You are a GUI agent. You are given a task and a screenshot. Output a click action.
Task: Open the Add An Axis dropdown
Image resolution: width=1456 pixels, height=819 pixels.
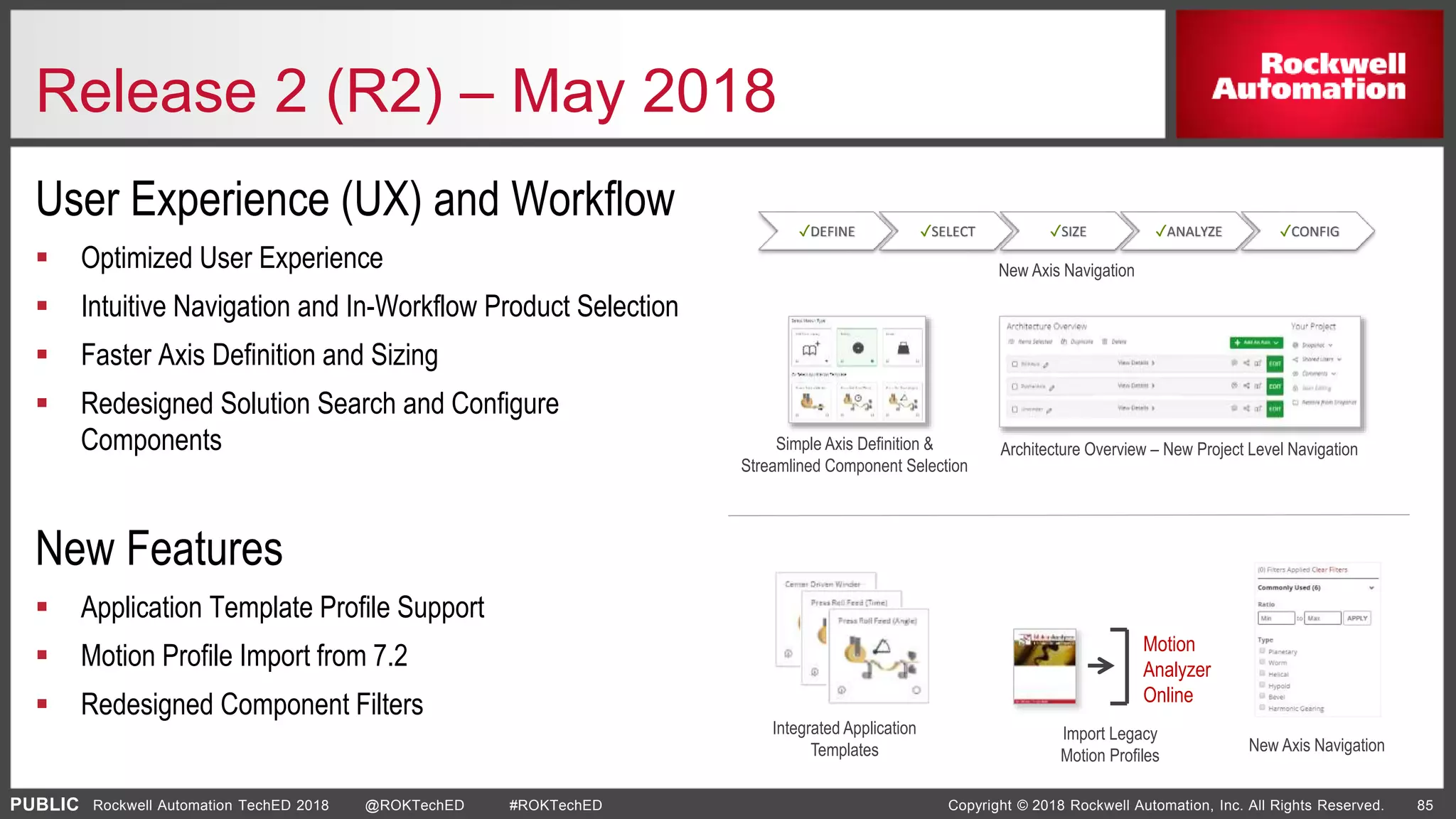pos(1256,343)
